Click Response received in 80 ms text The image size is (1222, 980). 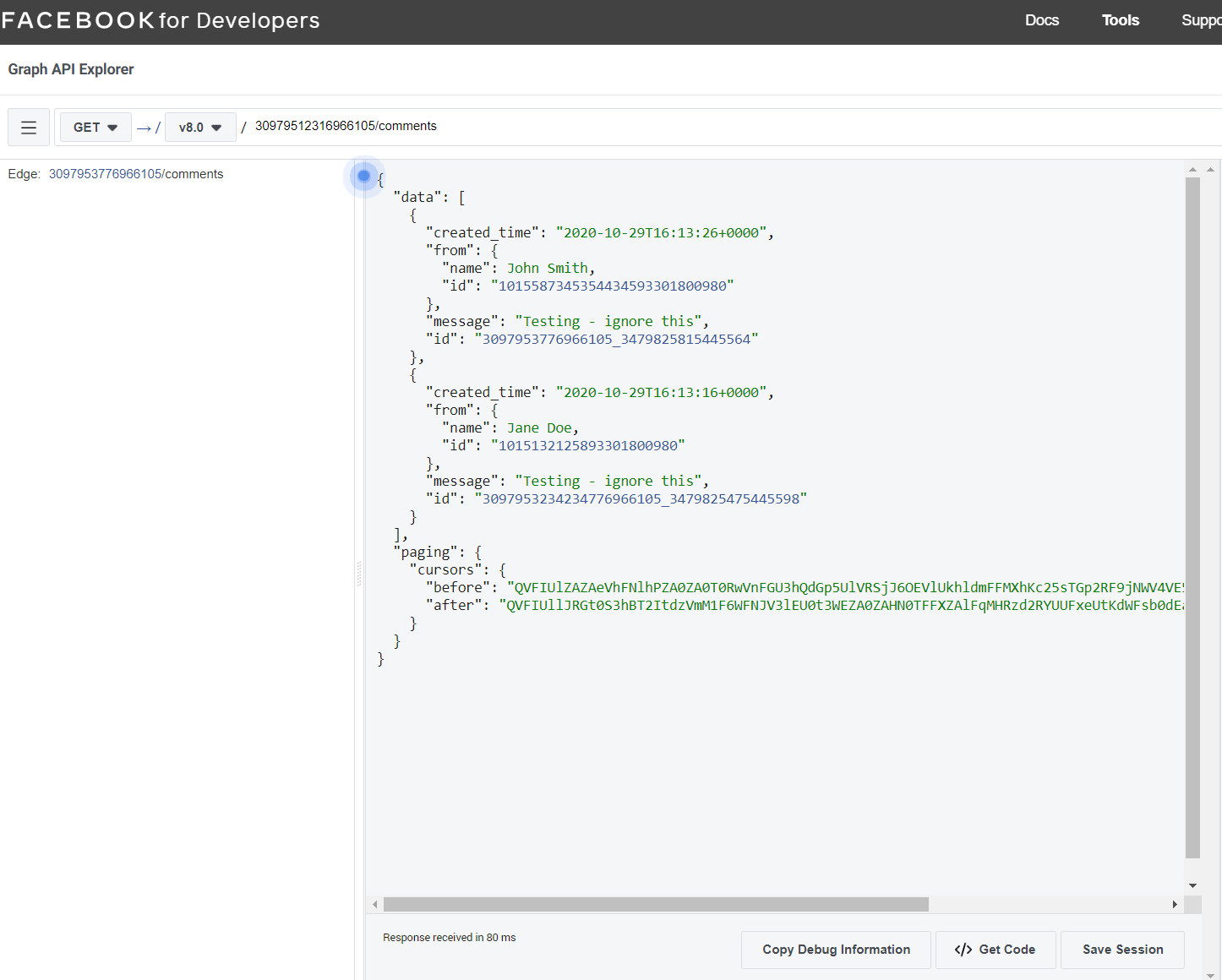click(x=449, y=938)
